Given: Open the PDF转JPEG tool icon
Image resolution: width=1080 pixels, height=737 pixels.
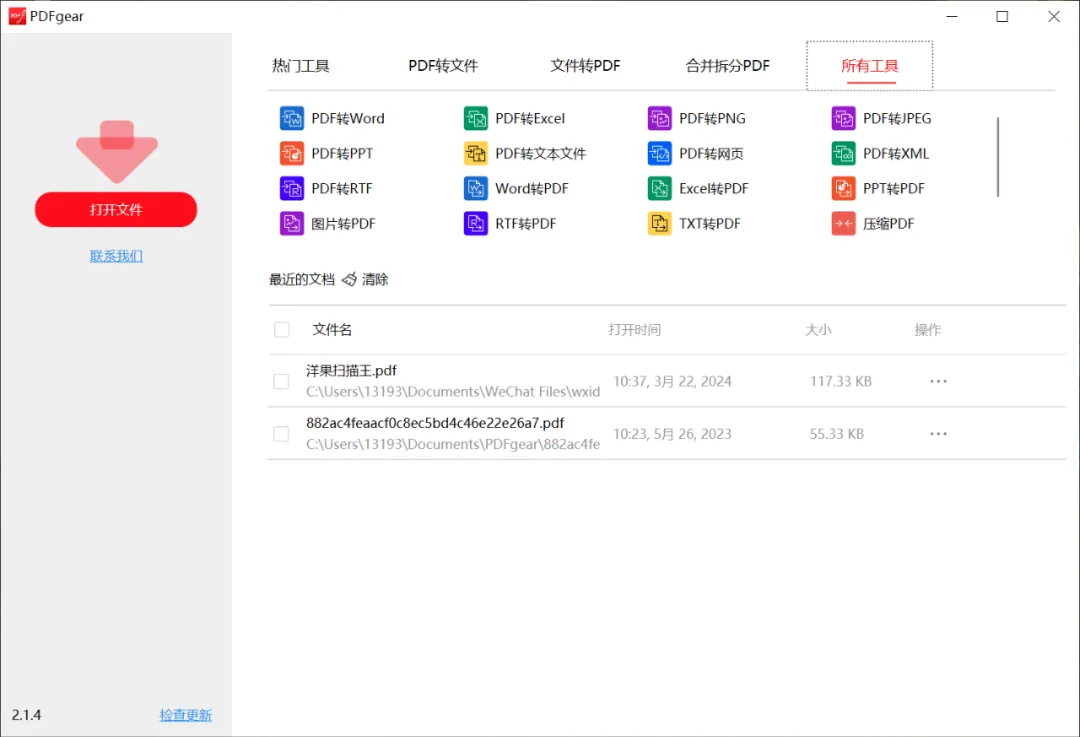Looking at the screenshot, I should pyautogui.click(x=843, y=118).
